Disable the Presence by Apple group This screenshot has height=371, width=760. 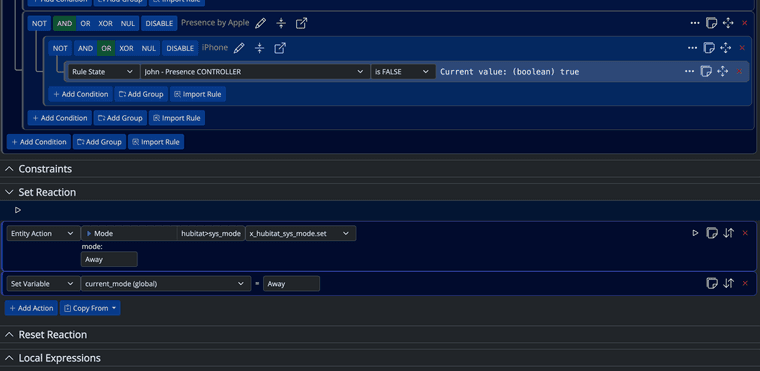(159, 23)
